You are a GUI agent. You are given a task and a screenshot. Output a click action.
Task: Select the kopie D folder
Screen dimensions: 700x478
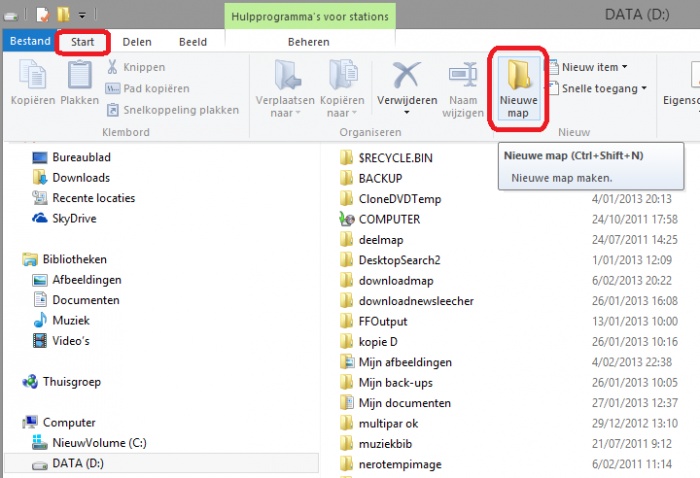click(368, 342)
